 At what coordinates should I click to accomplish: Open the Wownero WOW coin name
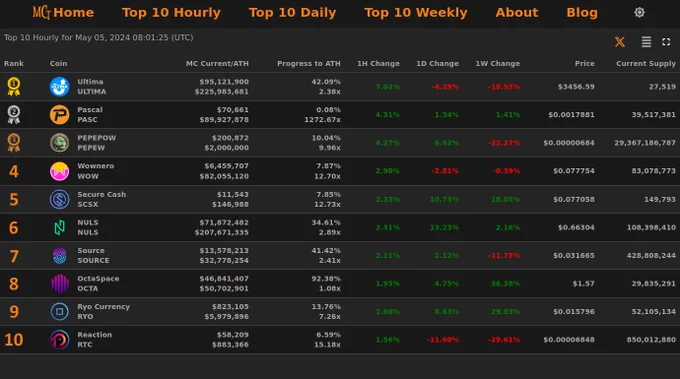[x=96, y=171]
